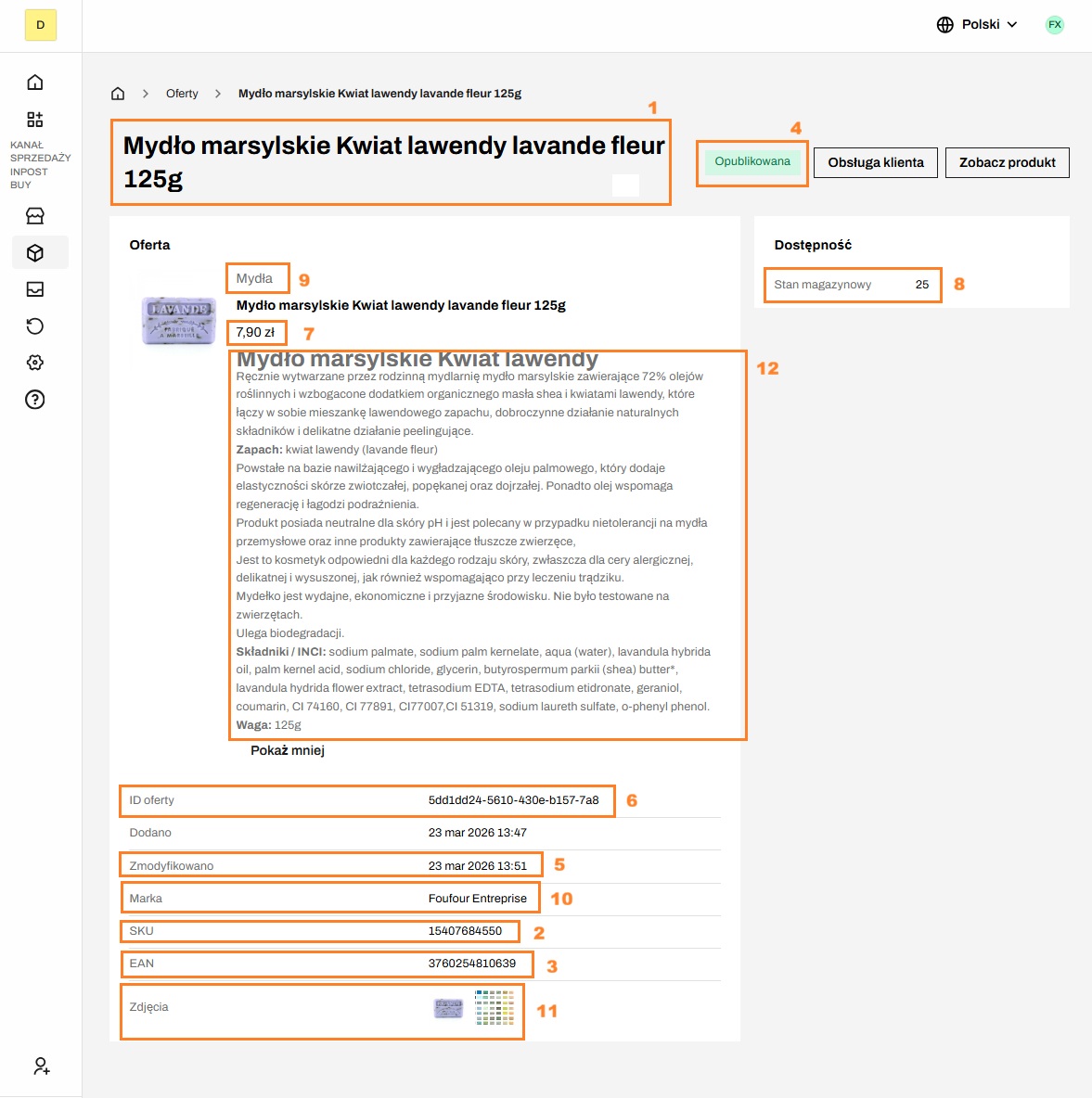Open the inbox tray icon in sidebar

(35, 289)
